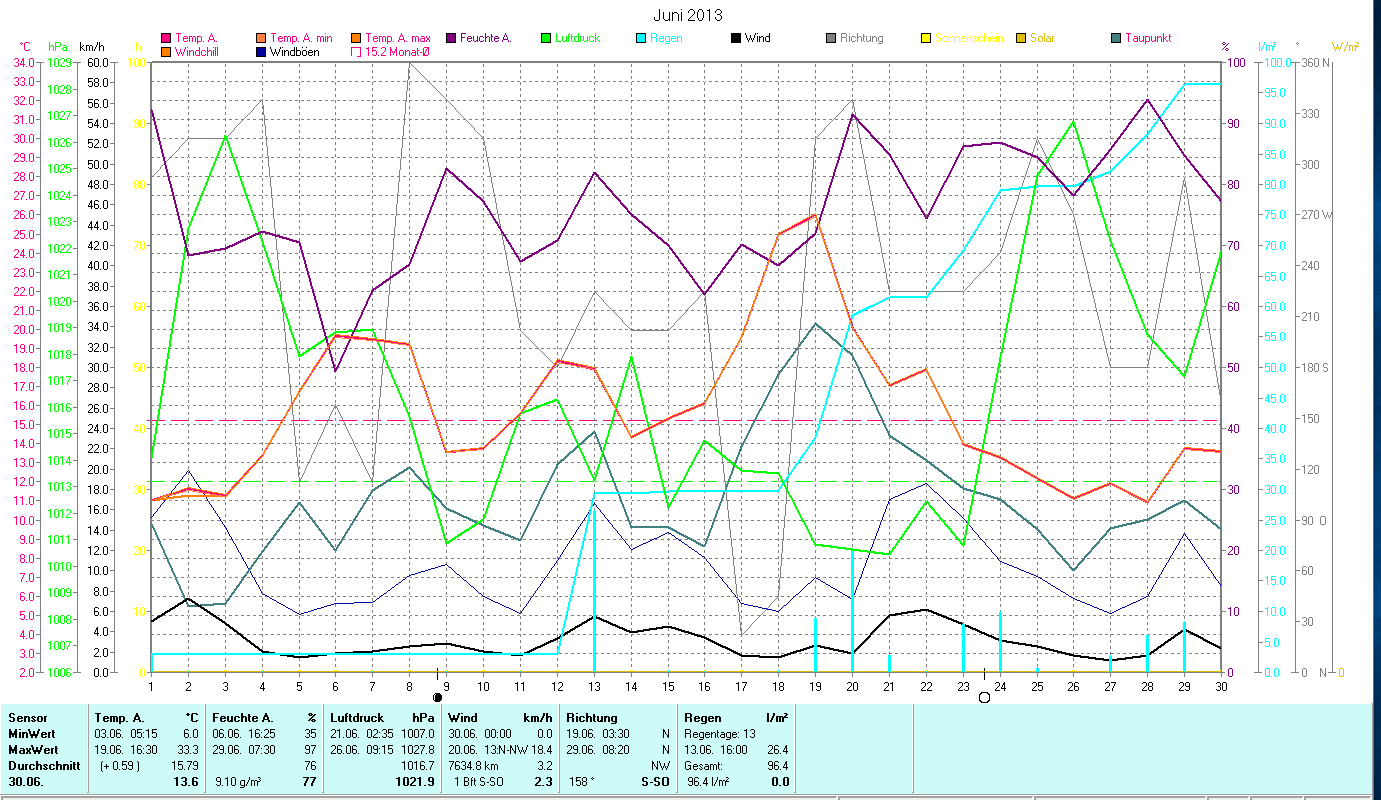Click the "Taupunkt" legend label
Image resolution: width=1381 pixels, height=800 pixels.
(1148, 38)
